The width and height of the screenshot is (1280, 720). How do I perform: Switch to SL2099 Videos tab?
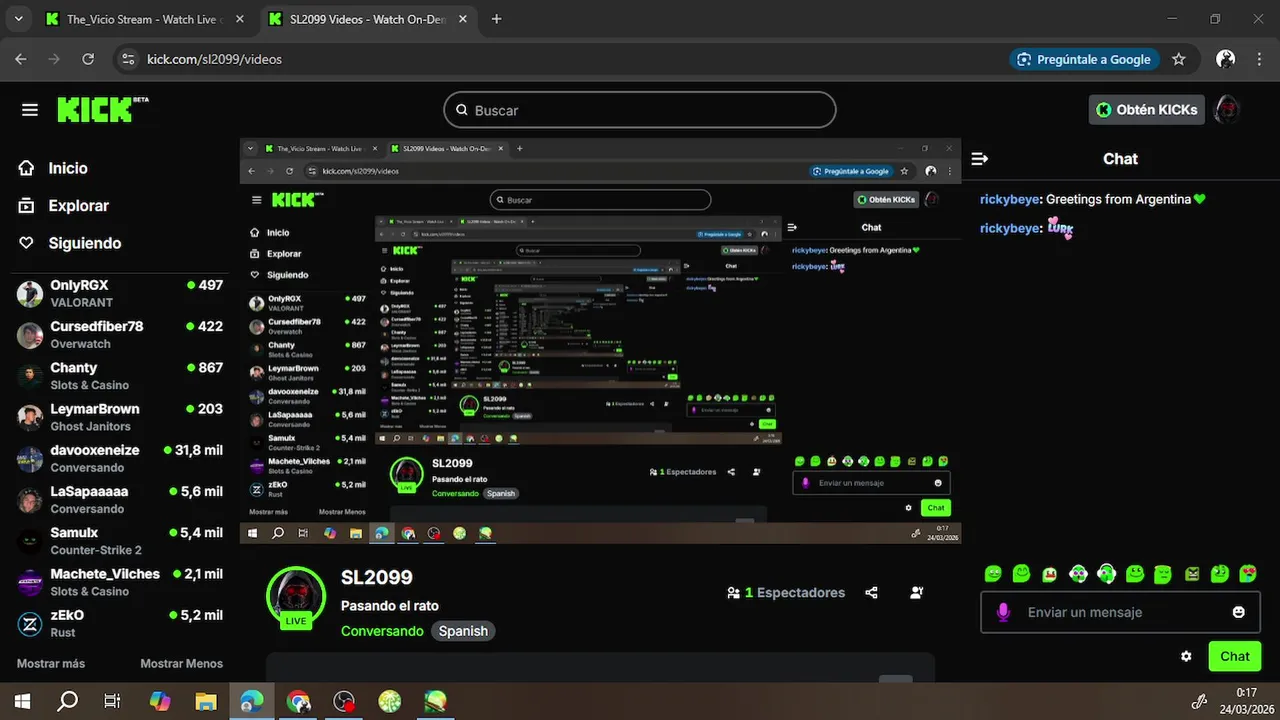click(x=369, y=19)
